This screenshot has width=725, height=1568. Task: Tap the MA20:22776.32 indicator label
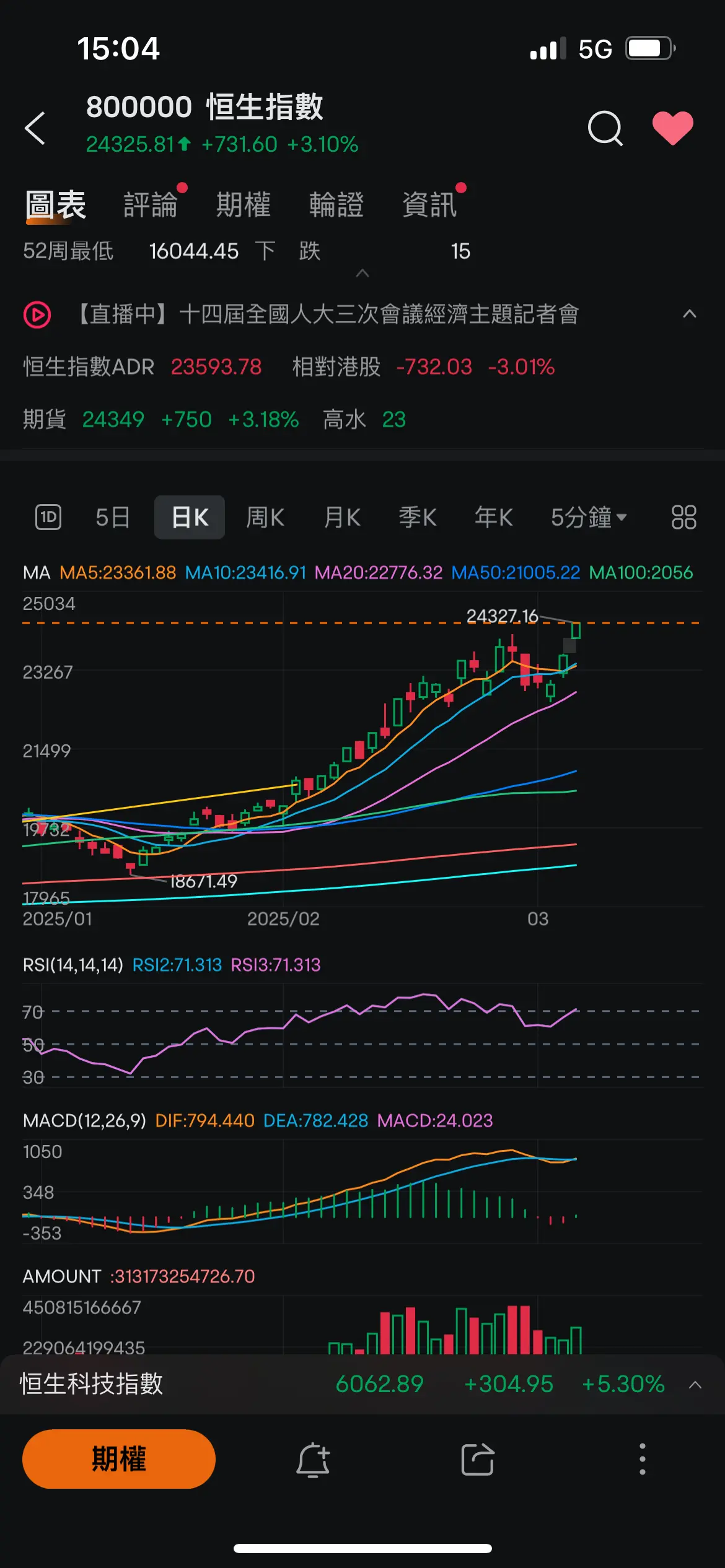pos(379,572)
